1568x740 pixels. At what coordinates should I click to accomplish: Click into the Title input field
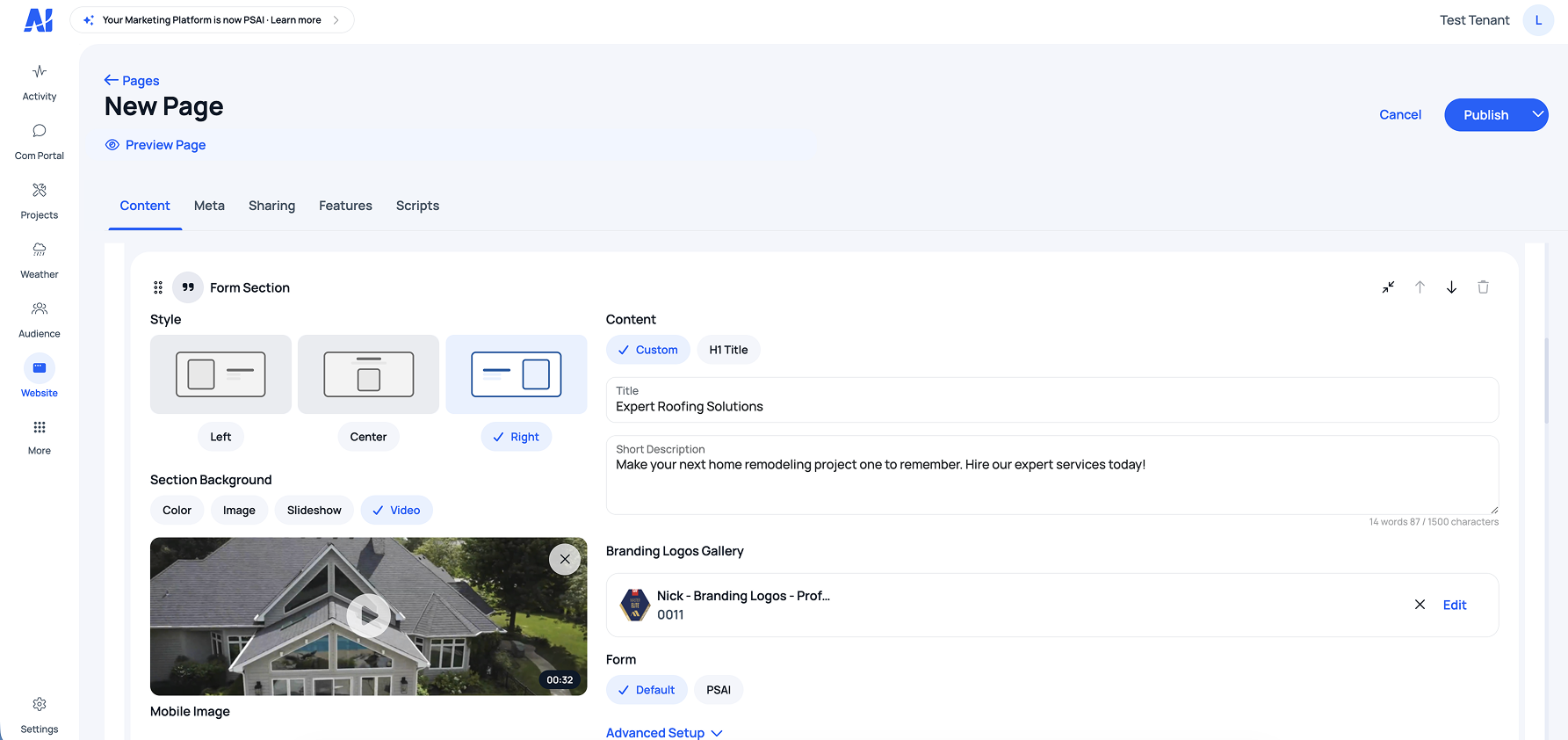[1051, 400]
